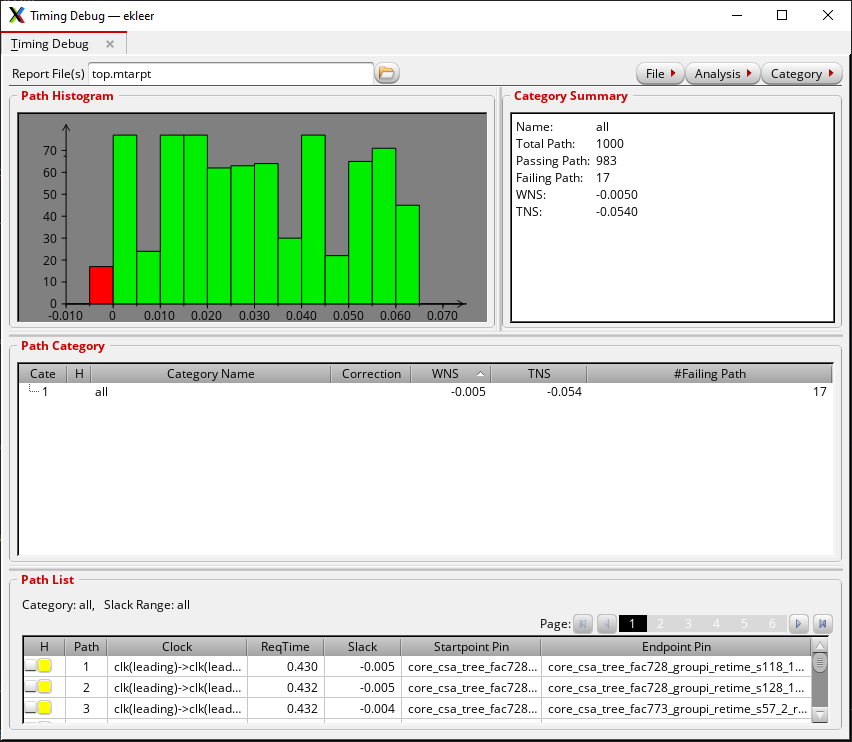Click the Report File(s) input field
Viewport: 852px width, 742px height.
(230, 73)
